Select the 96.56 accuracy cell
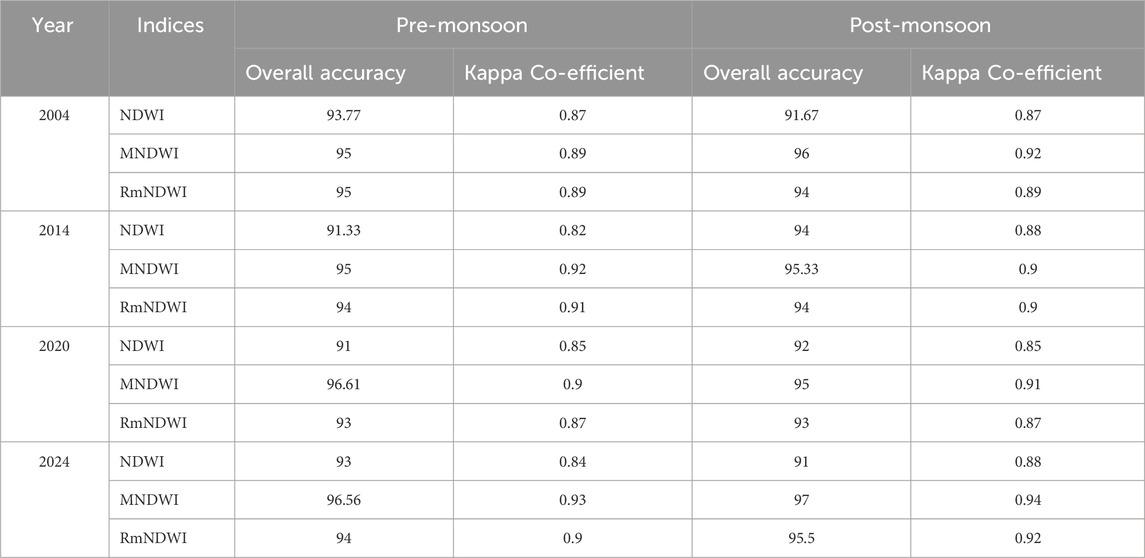This screenshot has height=558, width=1145. click(344, 501)
